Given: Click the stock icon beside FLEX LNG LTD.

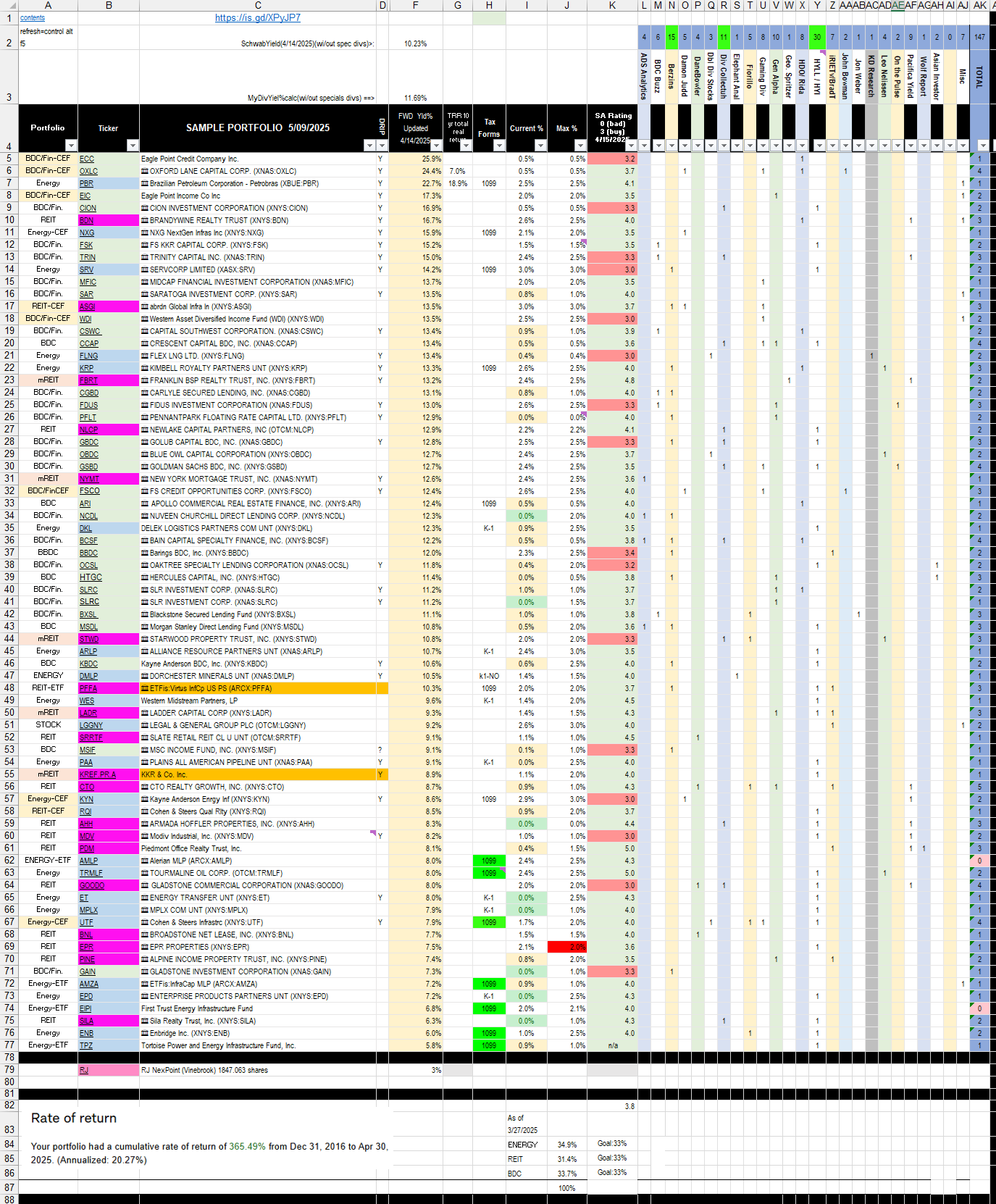Looking at the screenshot, I should (145, 356).
